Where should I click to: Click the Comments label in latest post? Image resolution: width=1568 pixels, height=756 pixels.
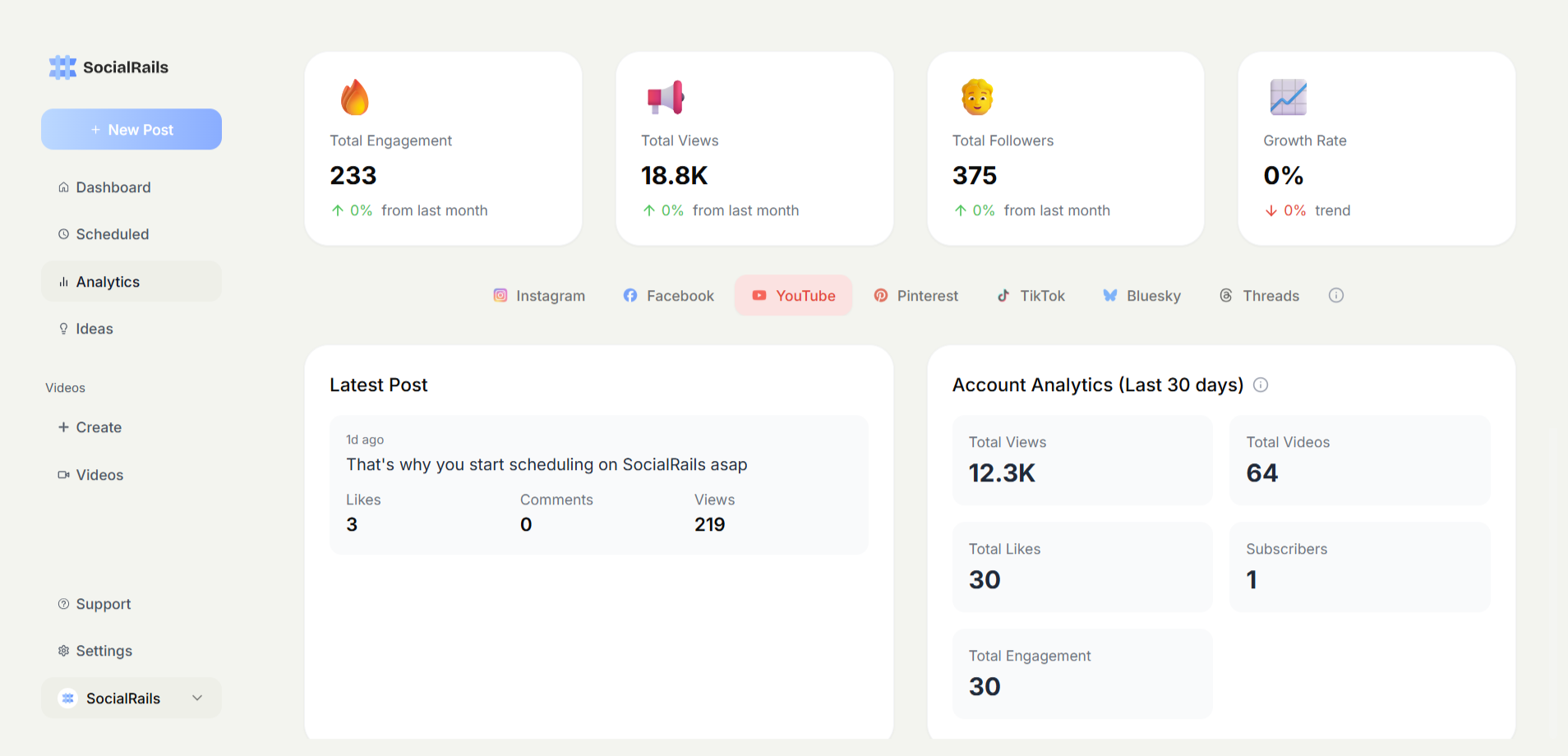click(556, 500)
